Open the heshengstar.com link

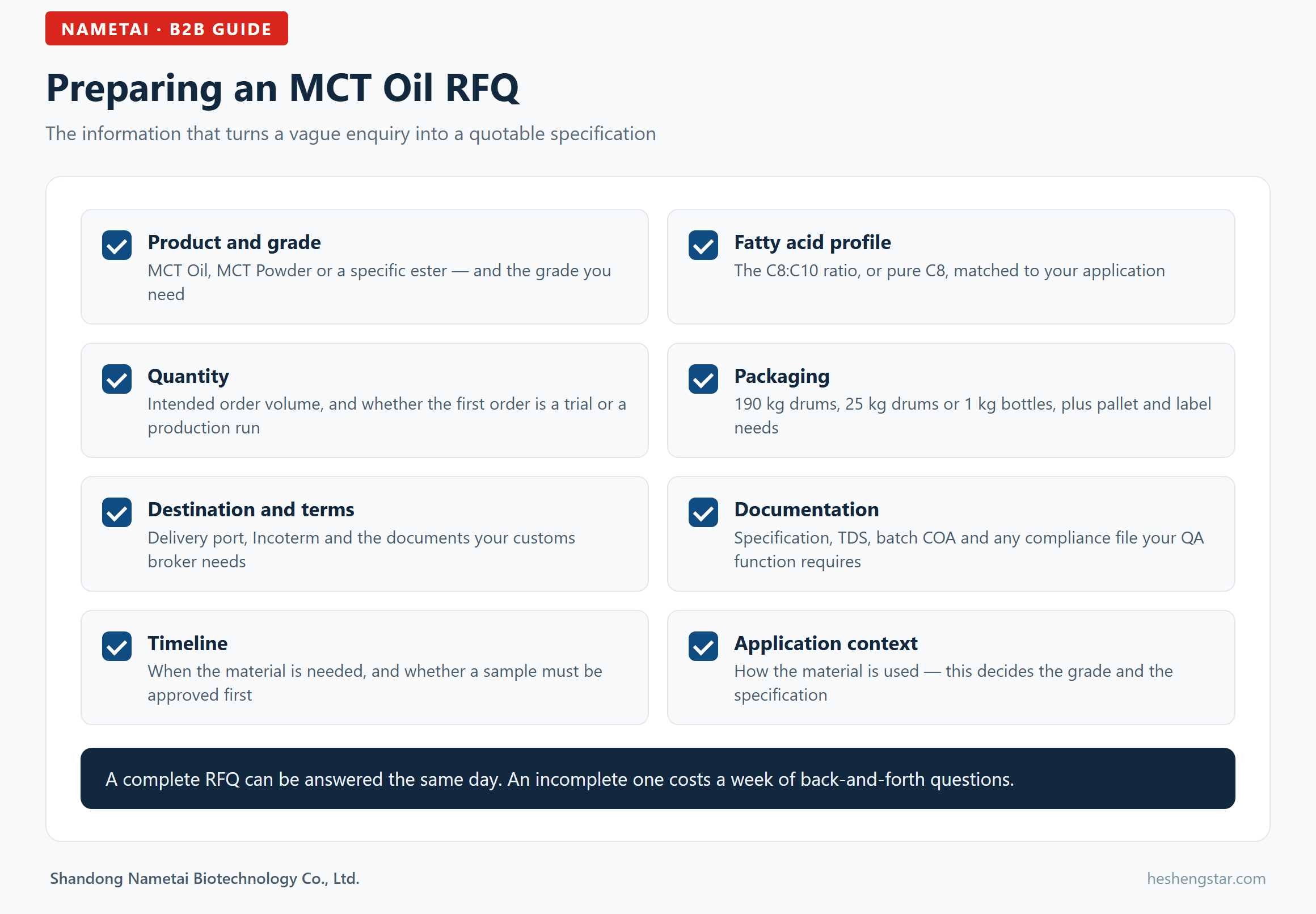[x=1206, y=878]
